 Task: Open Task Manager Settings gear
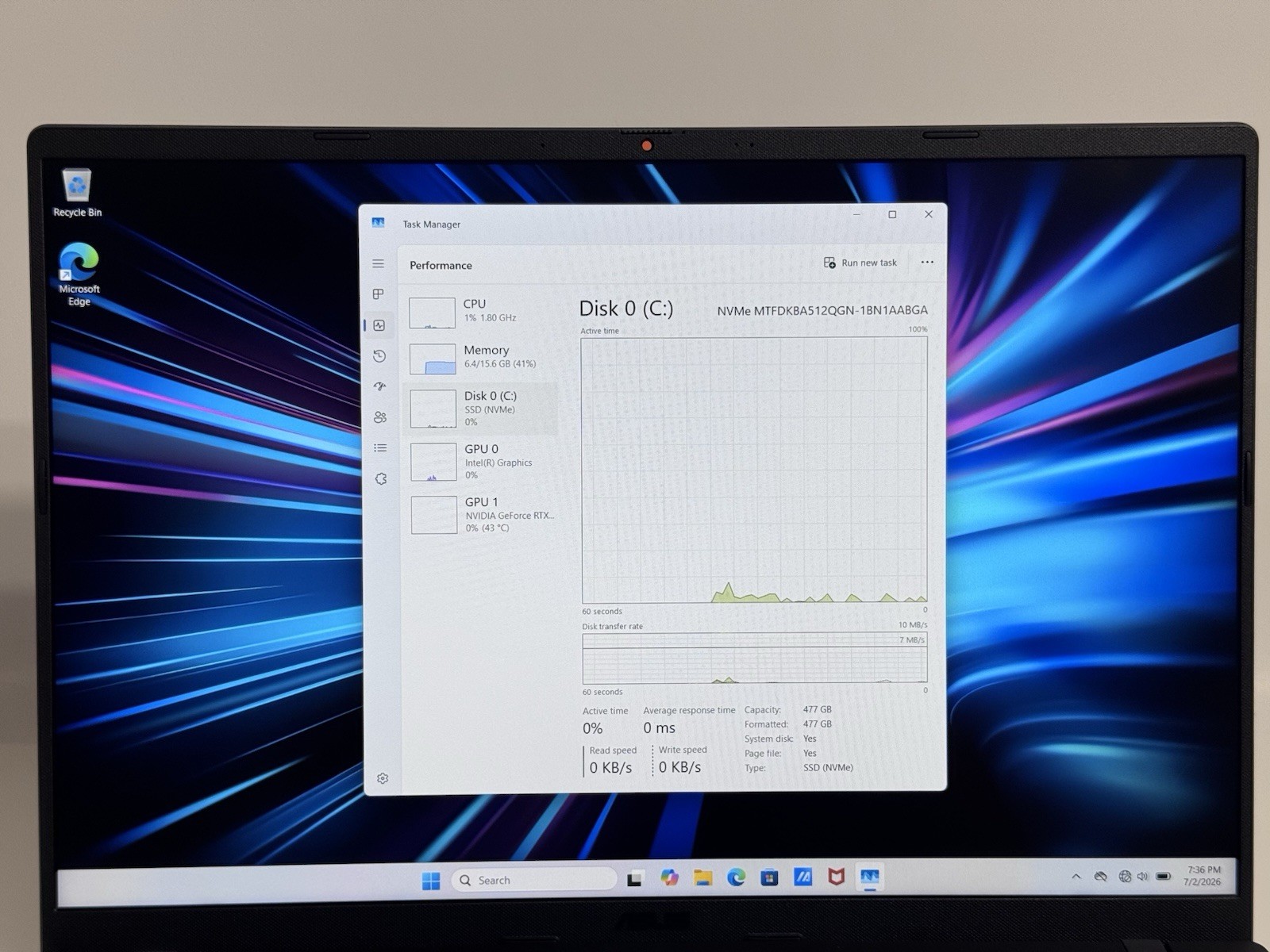click(383, 778)
